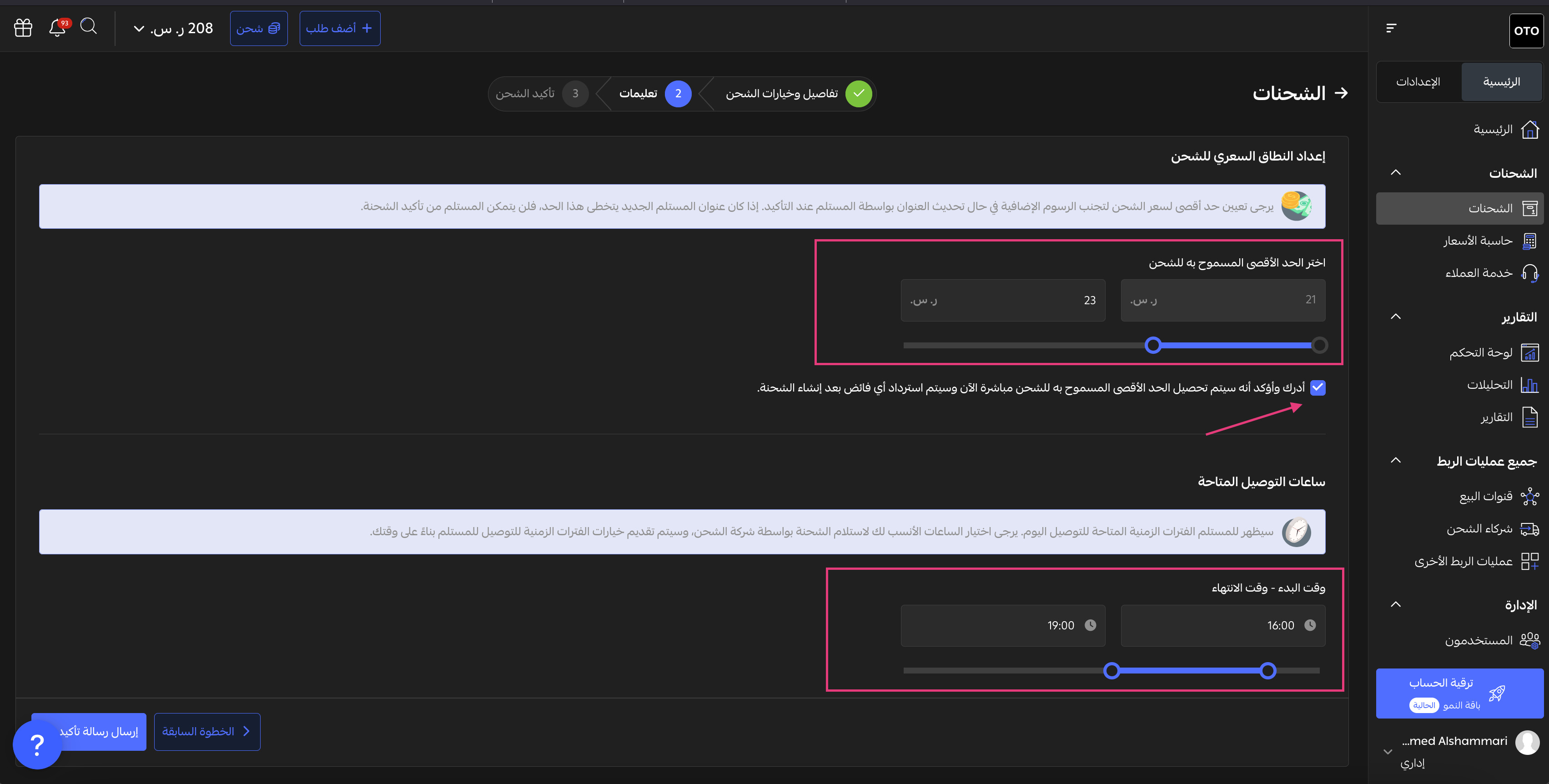The image size is (1549, 784).
Task: Collapse the التقارير sidebar section
Action: click(x=1396, y=317)
